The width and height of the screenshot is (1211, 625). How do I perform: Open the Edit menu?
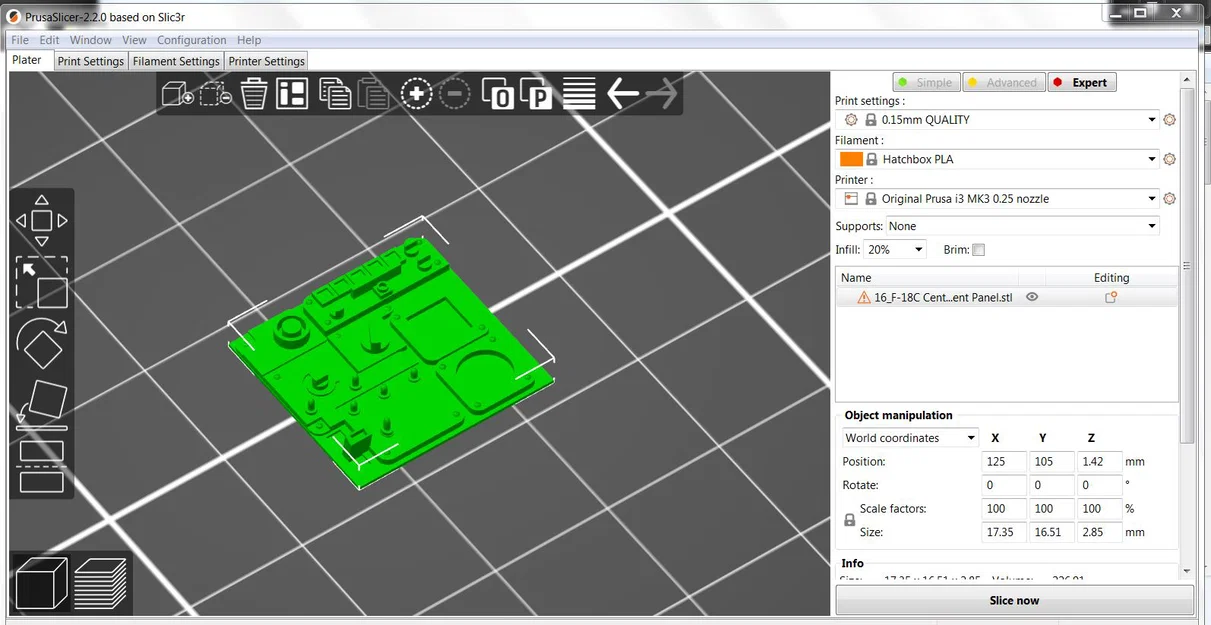click(50, 40)
